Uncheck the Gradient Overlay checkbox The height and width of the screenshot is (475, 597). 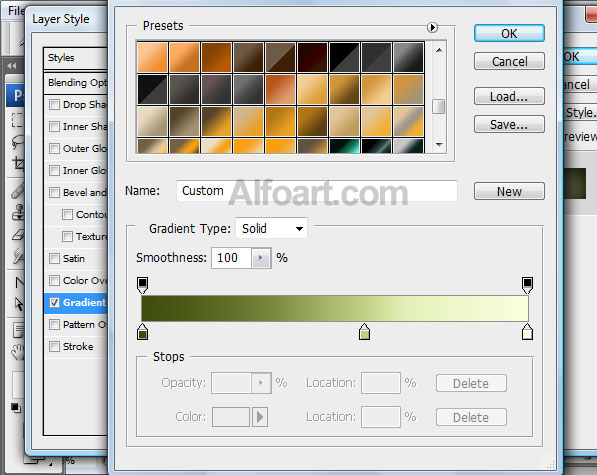point(54,302)
